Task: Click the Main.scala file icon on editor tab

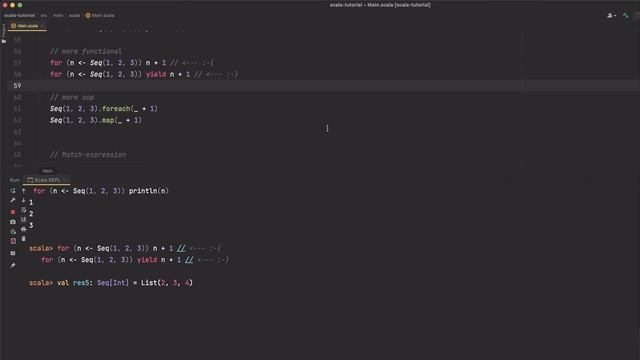Action: click(x=13, y=26)
